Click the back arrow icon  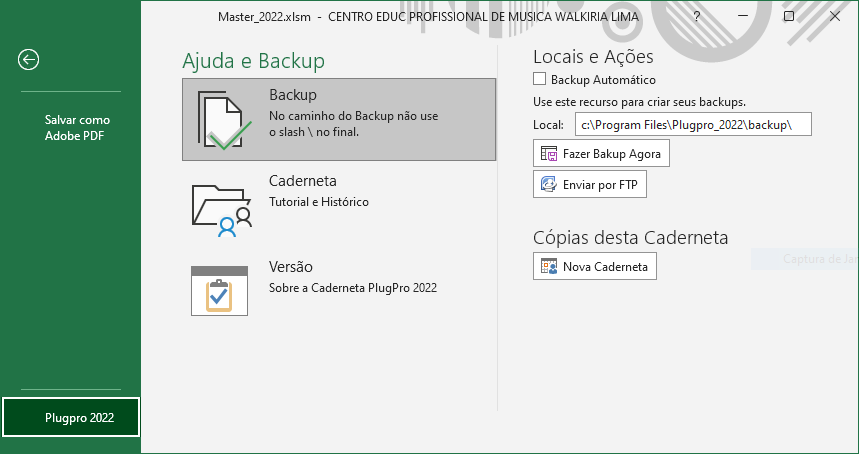tap(28, 60)
